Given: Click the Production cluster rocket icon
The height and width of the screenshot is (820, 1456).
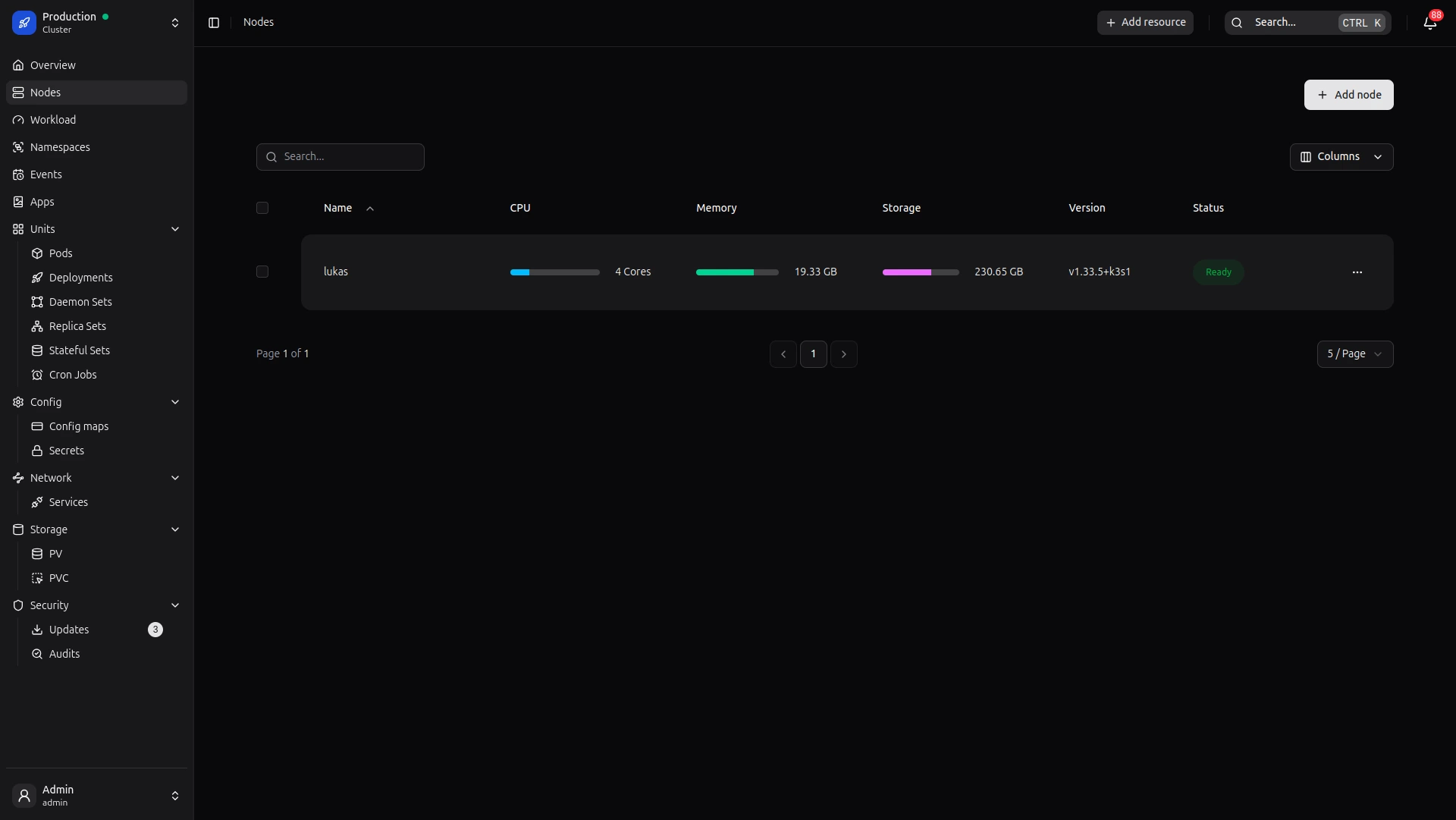Looking at the screenshot, I should pos(24,23).
